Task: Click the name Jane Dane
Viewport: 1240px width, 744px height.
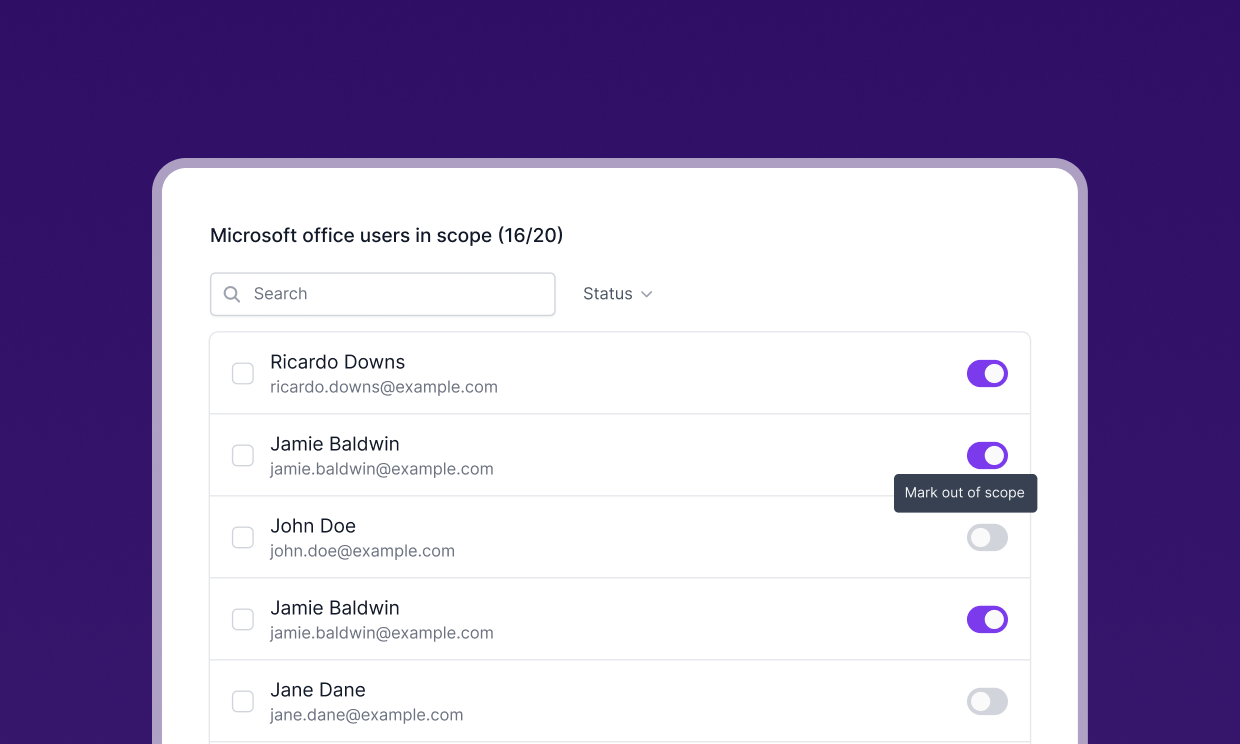Action: (318, 690)
